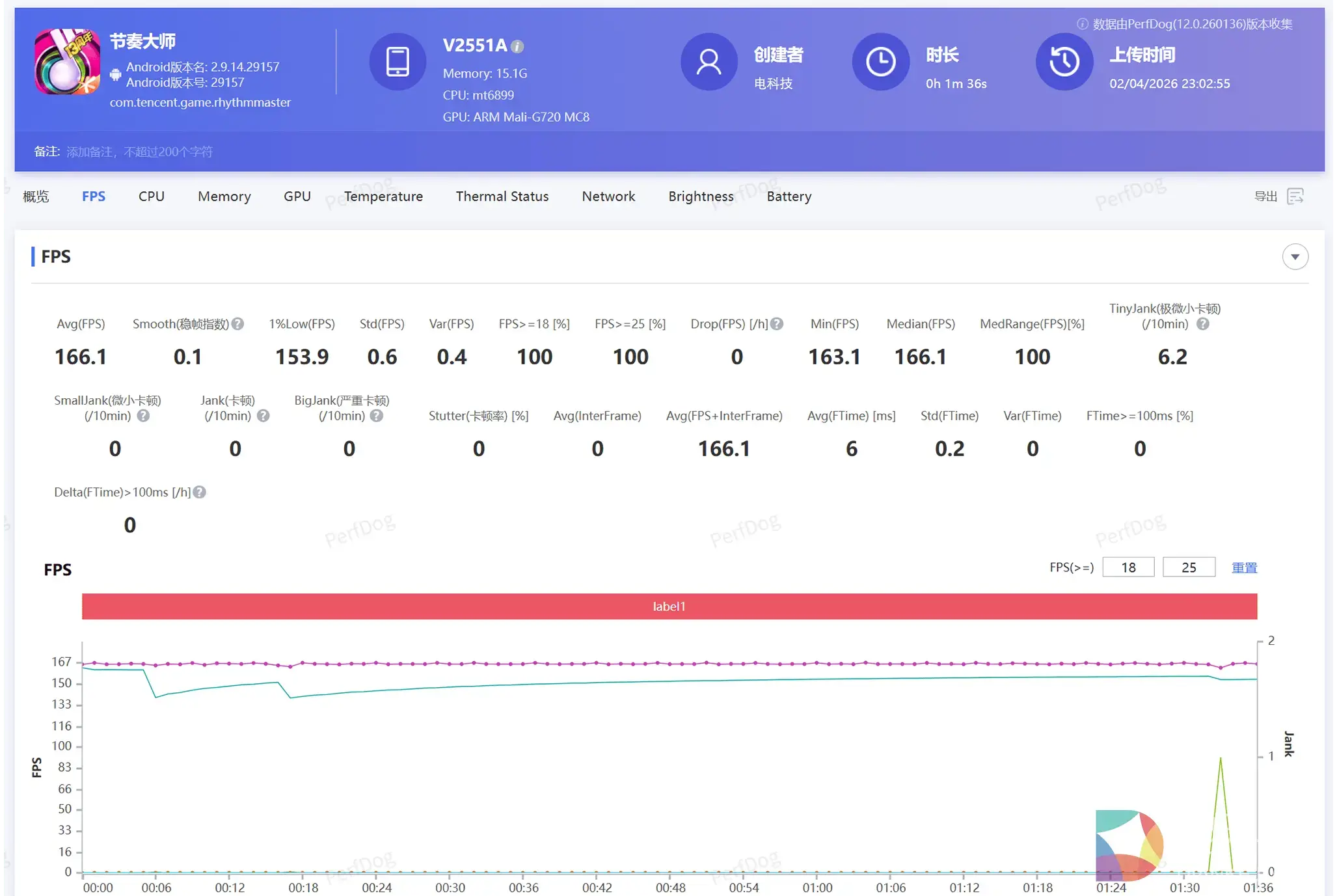This screenshot has height=896, width=1337.
Task: Click the Drop(FPS) help question icon
Action: [777, 324]
